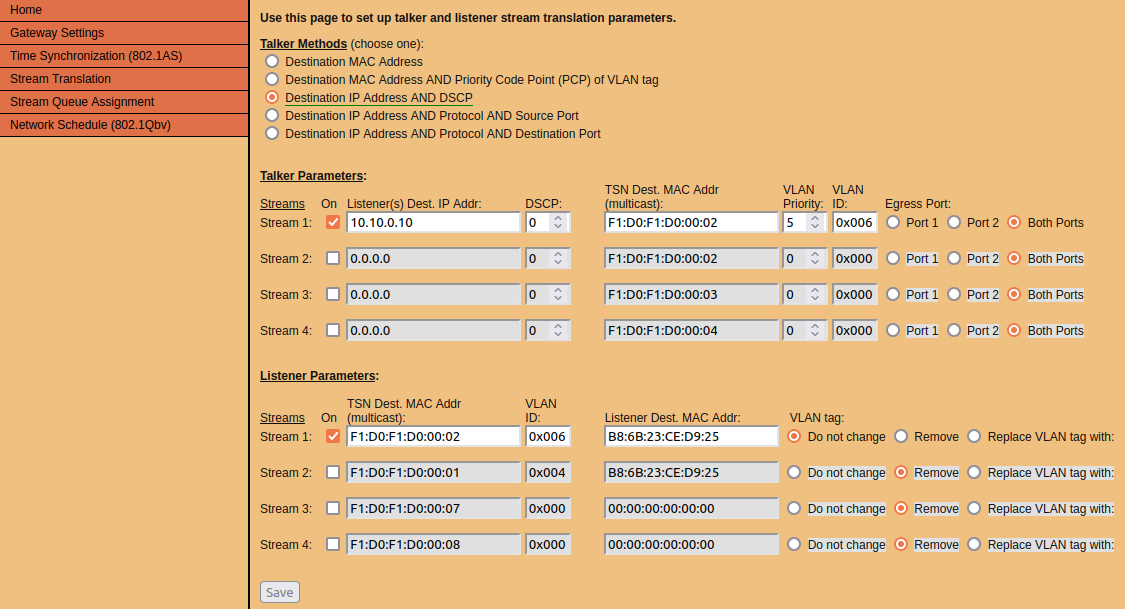Viewport: 1125px width, 609px height.
Task: Click talker Stream 2 VLAN Priority spinner
Action: point(815,258)
